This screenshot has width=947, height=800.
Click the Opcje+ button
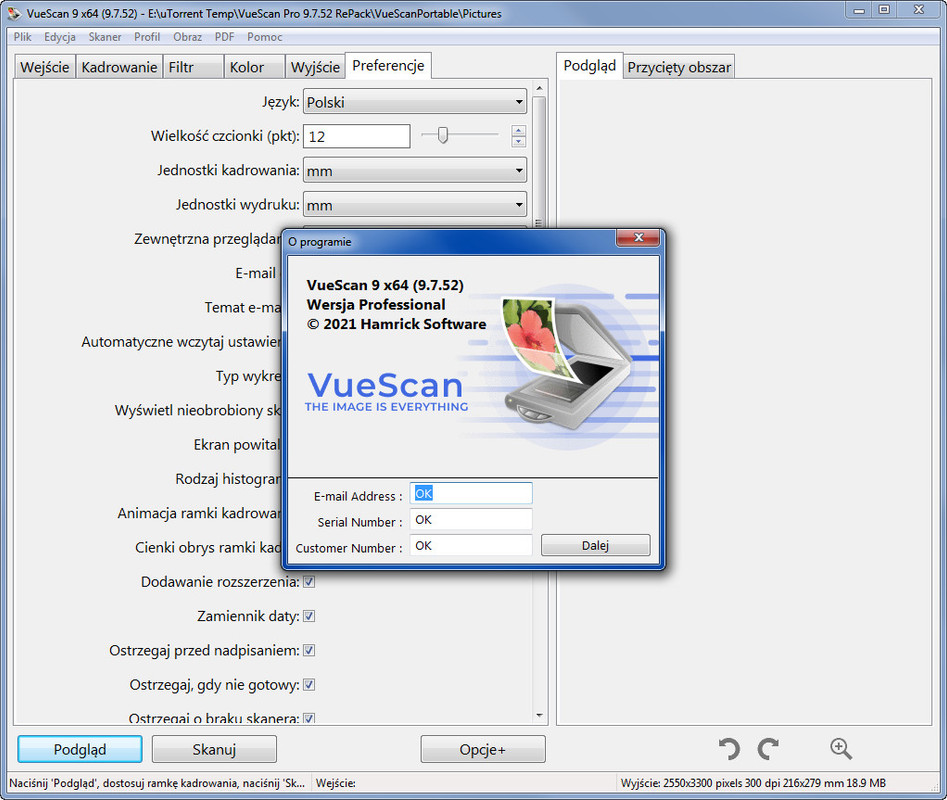483,749
